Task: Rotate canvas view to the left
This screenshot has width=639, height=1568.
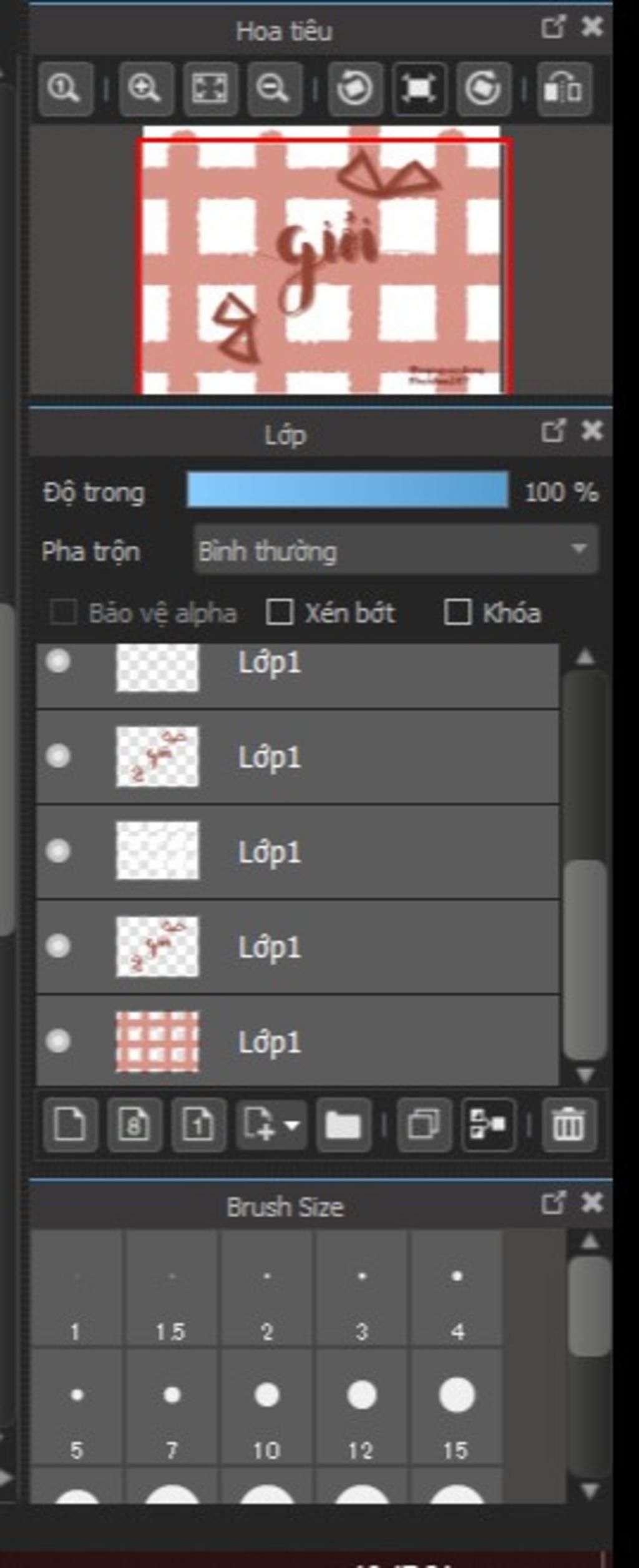Action: pyautogui.click(x=354, y=88)
